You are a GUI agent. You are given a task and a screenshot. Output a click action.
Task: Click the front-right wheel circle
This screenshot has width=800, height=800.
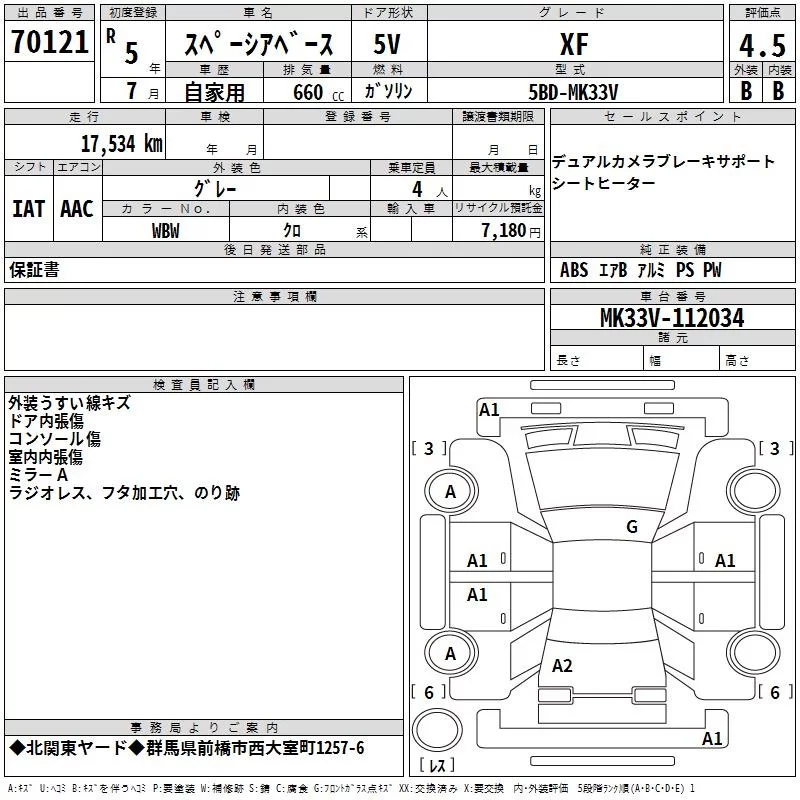pos(754,491)
